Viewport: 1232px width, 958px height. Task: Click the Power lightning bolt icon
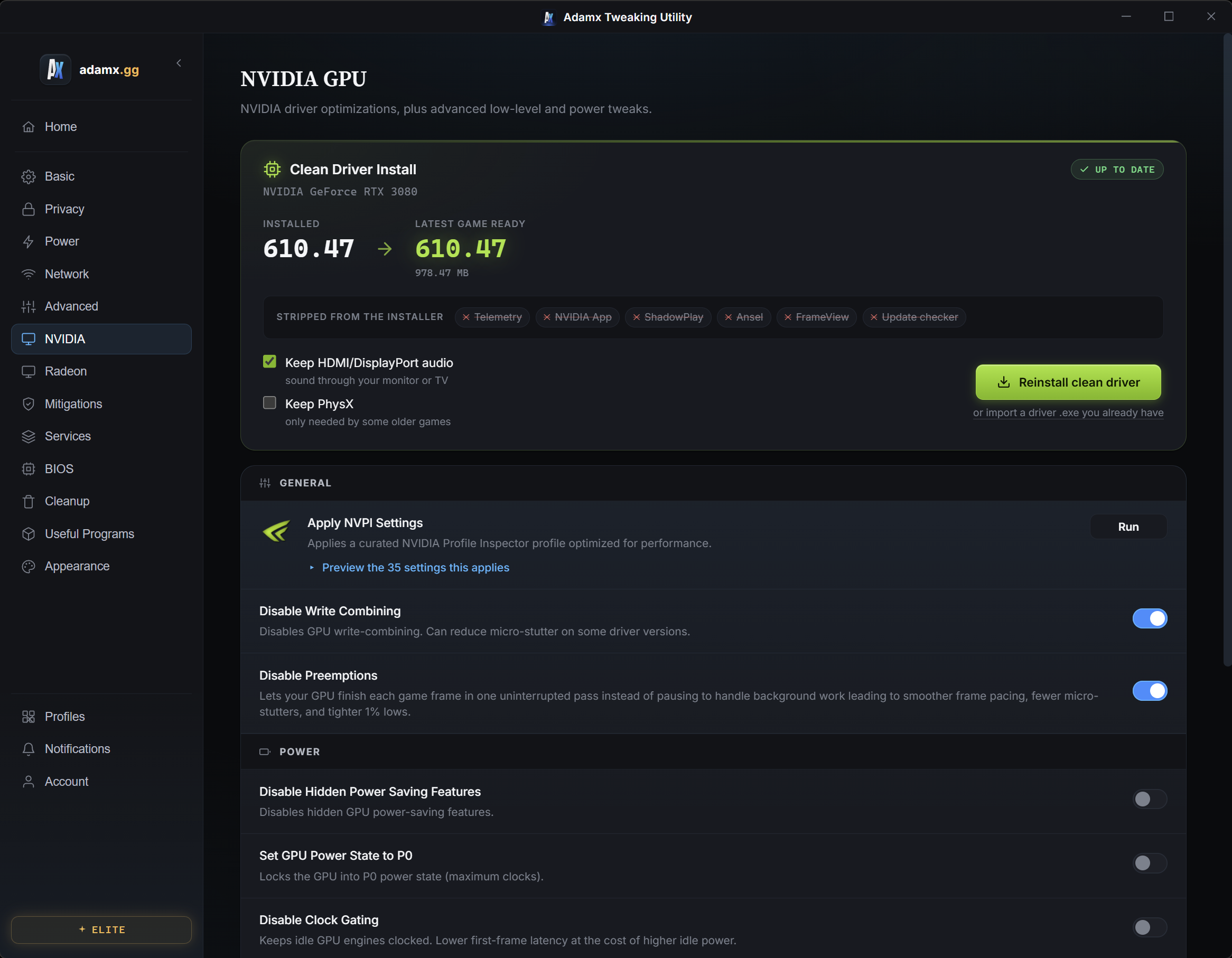coord(28,241)
